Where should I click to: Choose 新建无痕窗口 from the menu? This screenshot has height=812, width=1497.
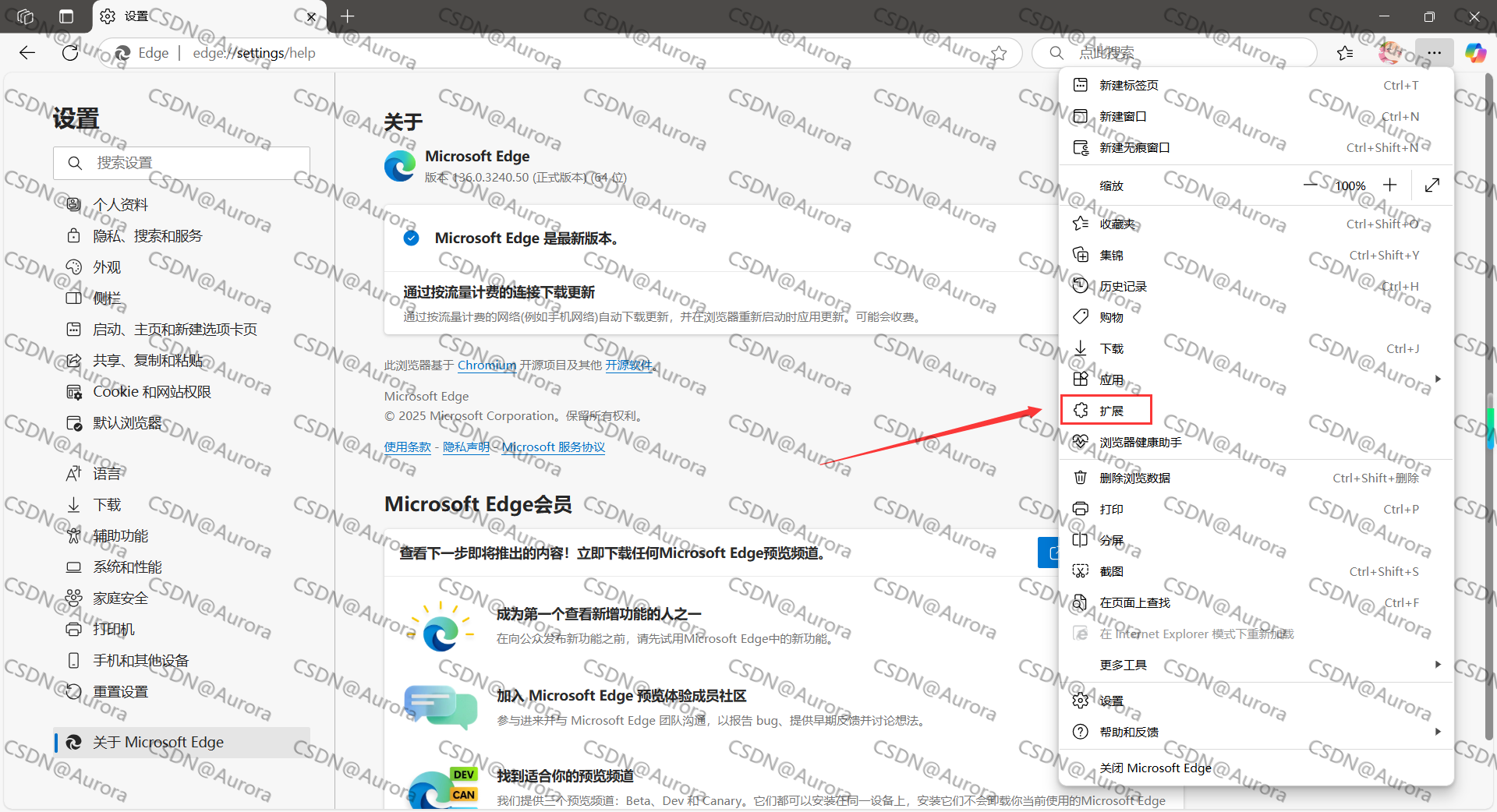click(1256, 147)
